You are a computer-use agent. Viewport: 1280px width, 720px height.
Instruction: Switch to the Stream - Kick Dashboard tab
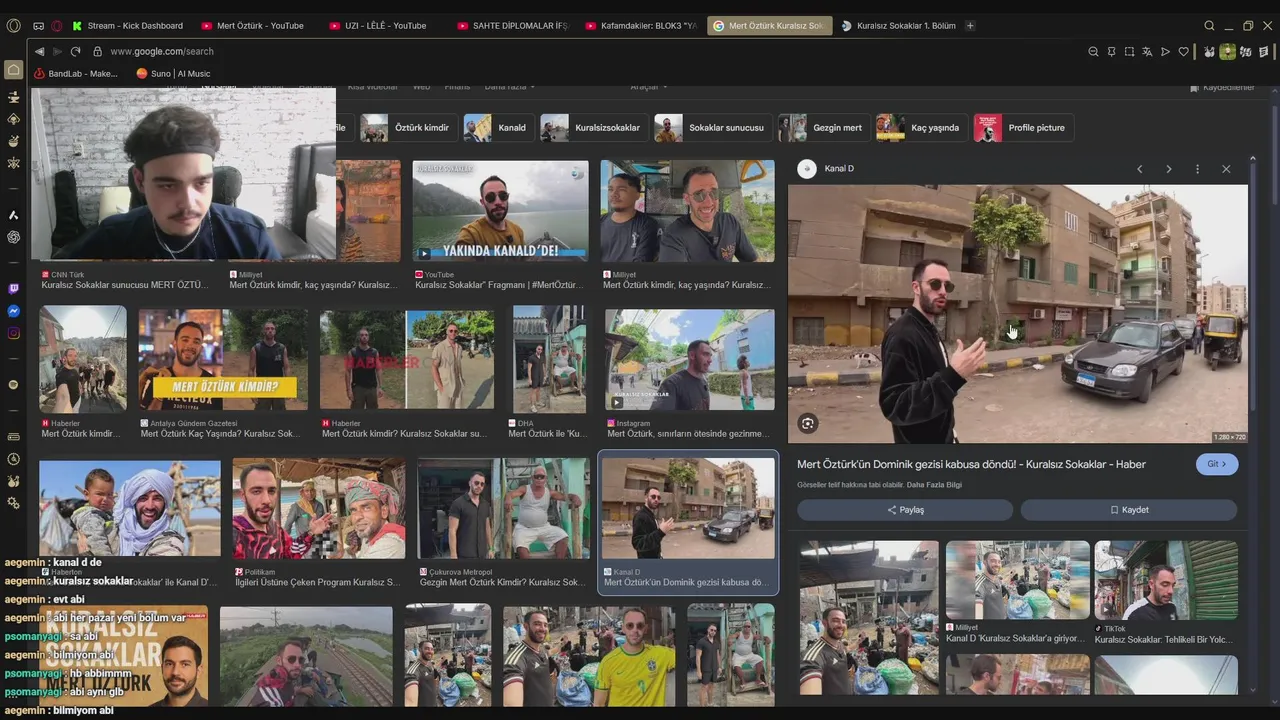coord(129,26)
